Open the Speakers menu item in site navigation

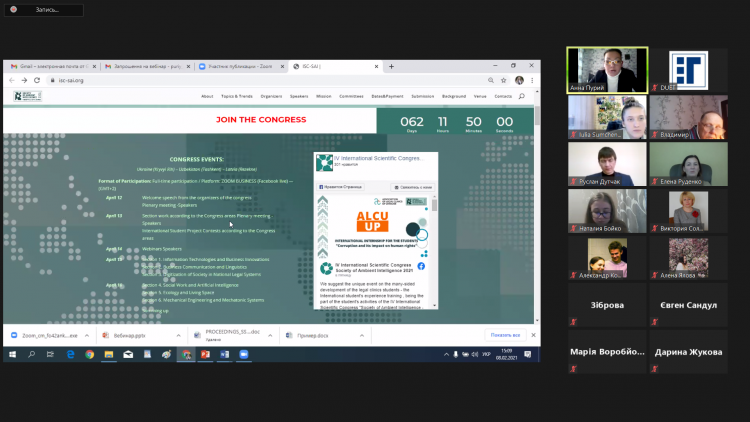pyautogui.click(x=298, y=96)
